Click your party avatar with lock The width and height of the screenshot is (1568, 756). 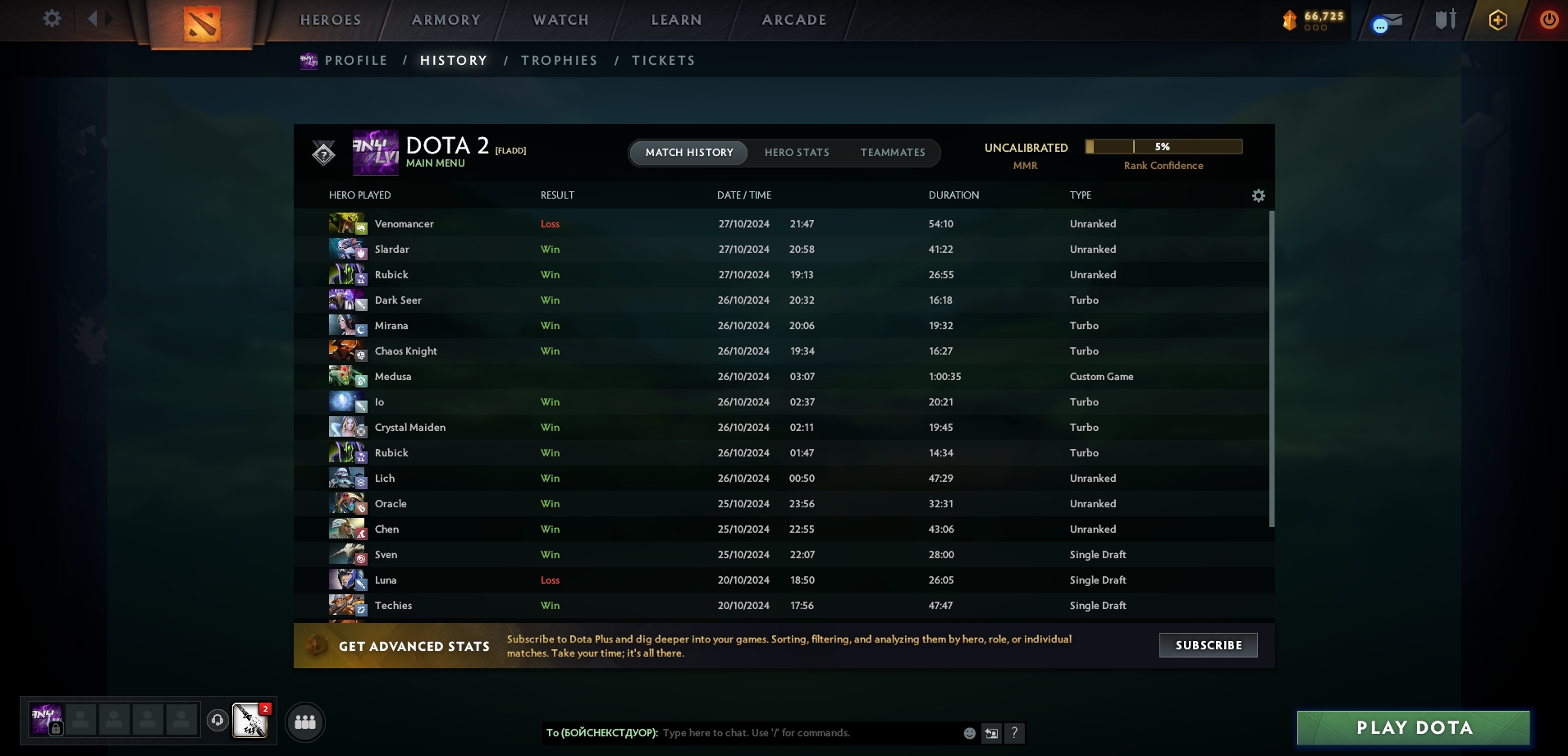coord(46,719)
